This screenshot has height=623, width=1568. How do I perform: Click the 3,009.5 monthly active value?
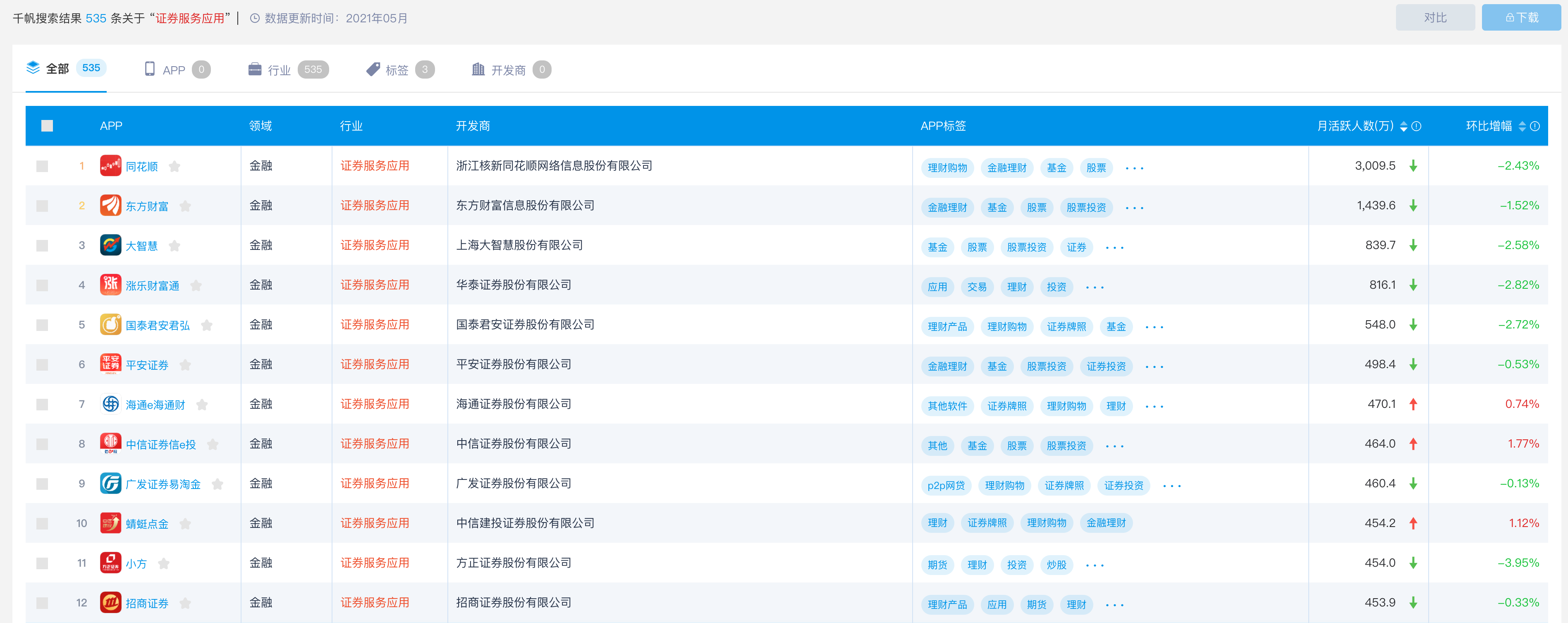pyautogui.click(x=1374, y=165)
